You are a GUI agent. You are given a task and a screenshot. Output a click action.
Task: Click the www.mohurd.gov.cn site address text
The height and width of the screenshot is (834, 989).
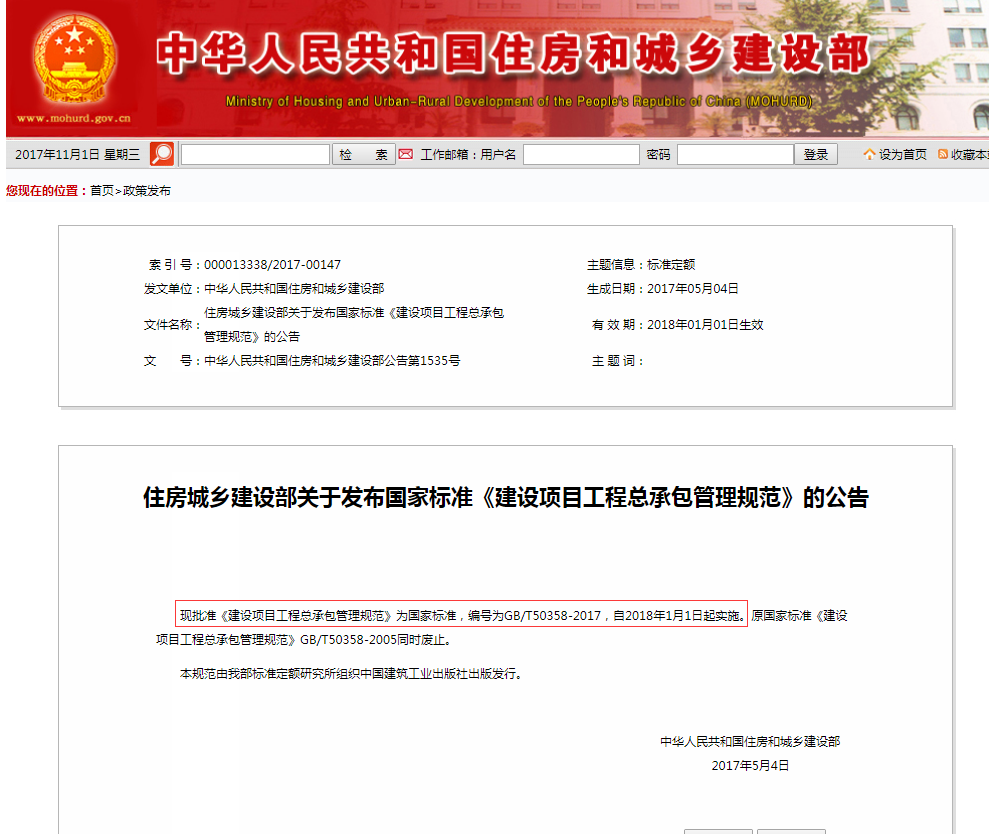(74, 118)
